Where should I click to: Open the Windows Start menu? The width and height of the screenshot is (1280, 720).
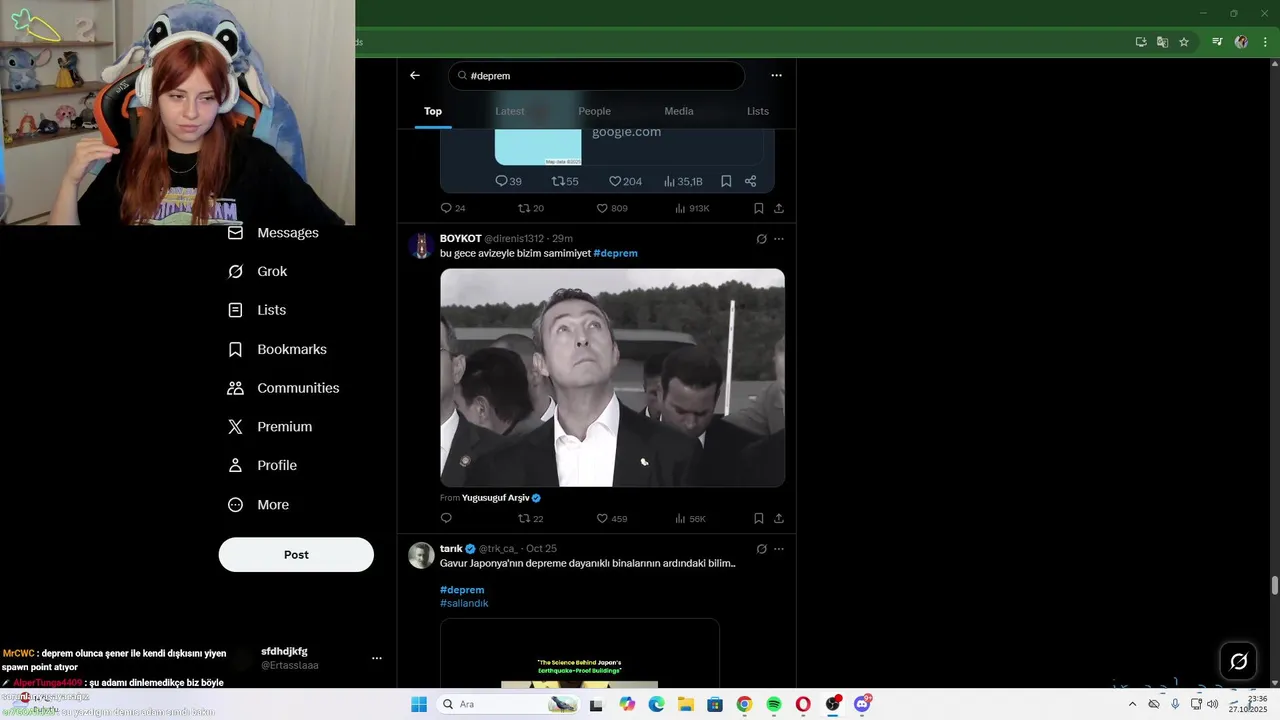(419, 704)
